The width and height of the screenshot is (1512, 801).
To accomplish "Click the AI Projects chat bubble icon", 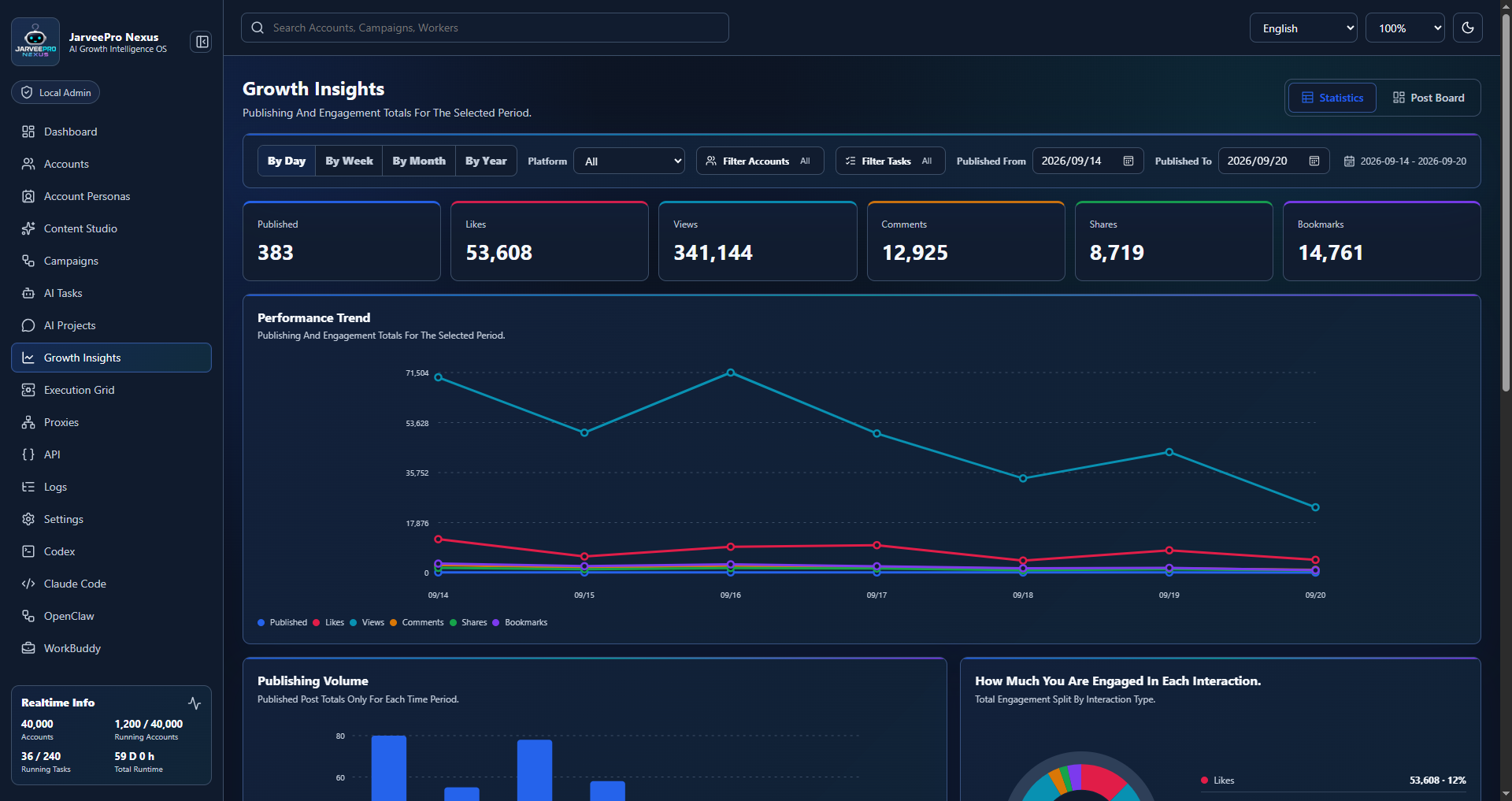I will pos(28,325).
